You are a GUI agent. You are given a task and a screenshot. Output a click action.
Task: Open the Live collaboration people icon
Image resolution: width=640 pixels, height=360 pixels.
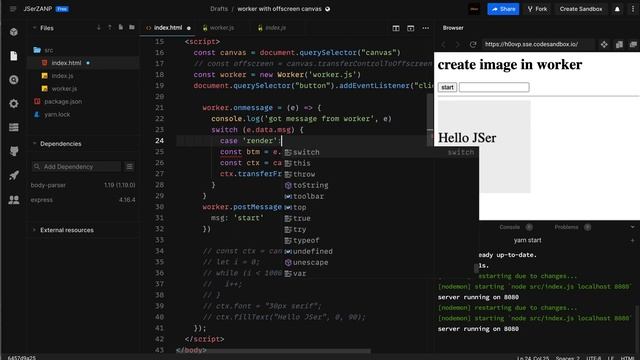tap(13, 200)
